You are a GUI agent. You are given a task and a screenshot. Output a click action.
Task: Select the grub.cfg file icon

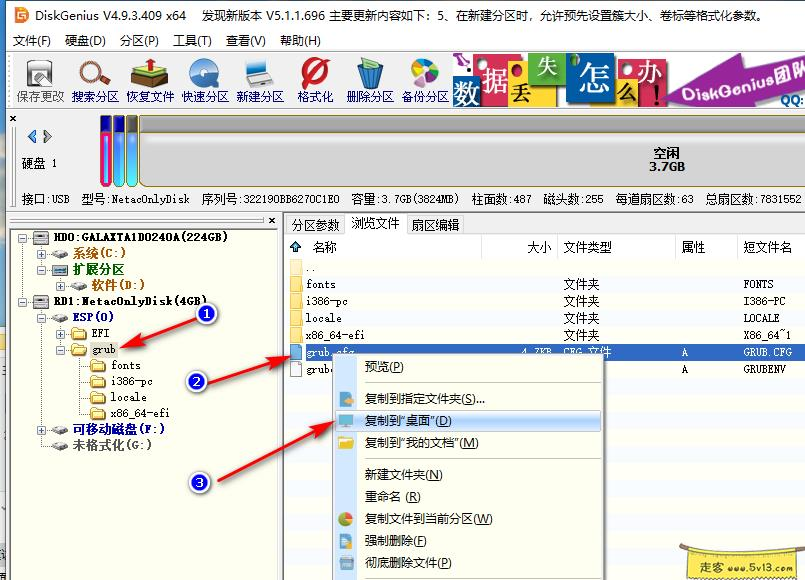point(294,352)
